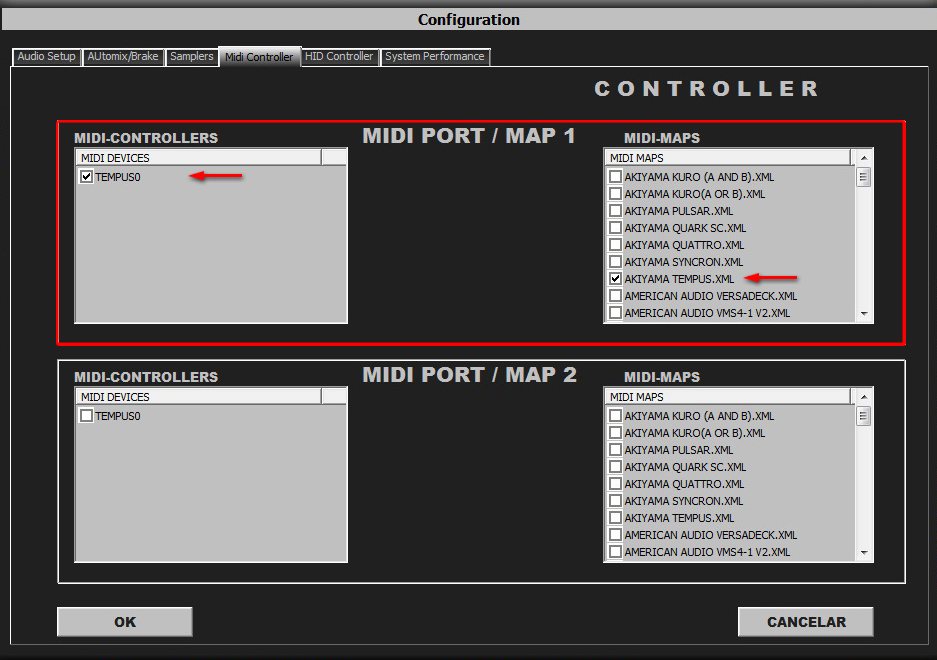
Task: Uncheck TEMPUS0 device in MIDI Port 1
Action: (87, 177)
